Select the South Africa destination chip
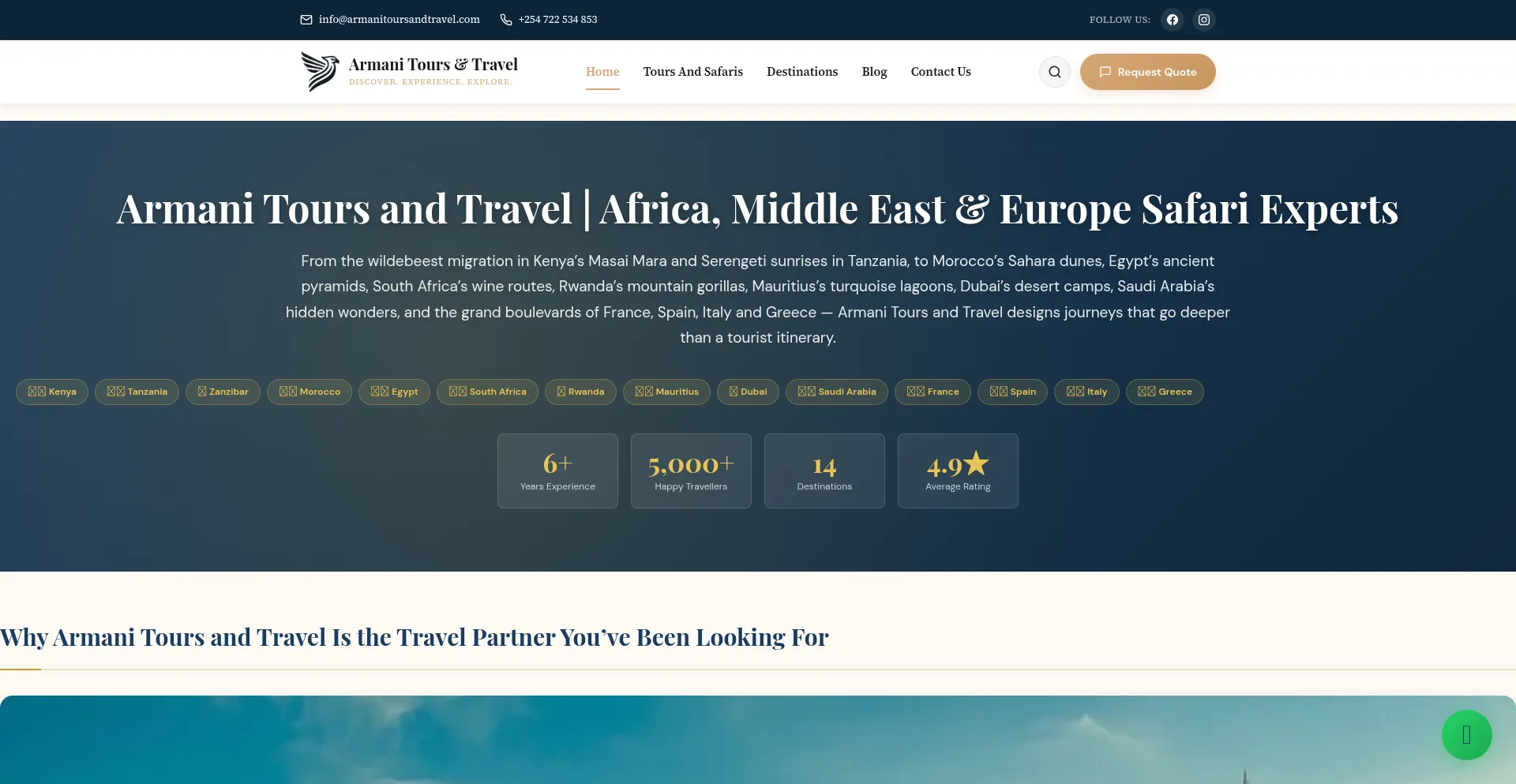Image resolution: width=1516 pixels, height=784 pixels. coord(487,392)
